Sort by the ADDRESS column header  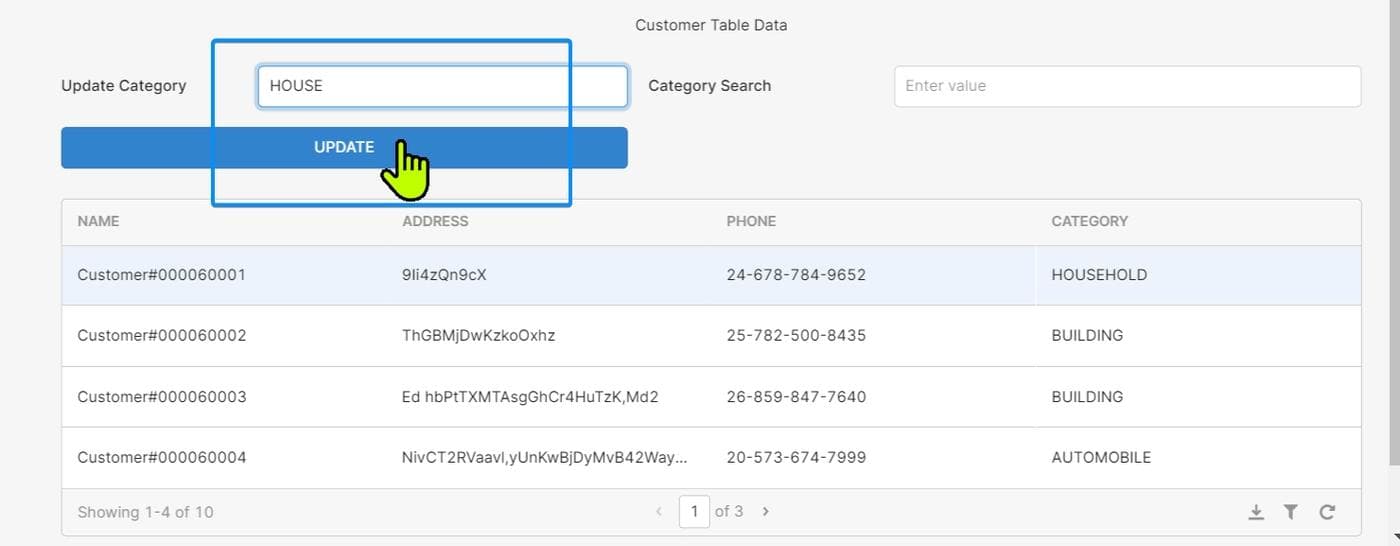click(x=435, y=221)
